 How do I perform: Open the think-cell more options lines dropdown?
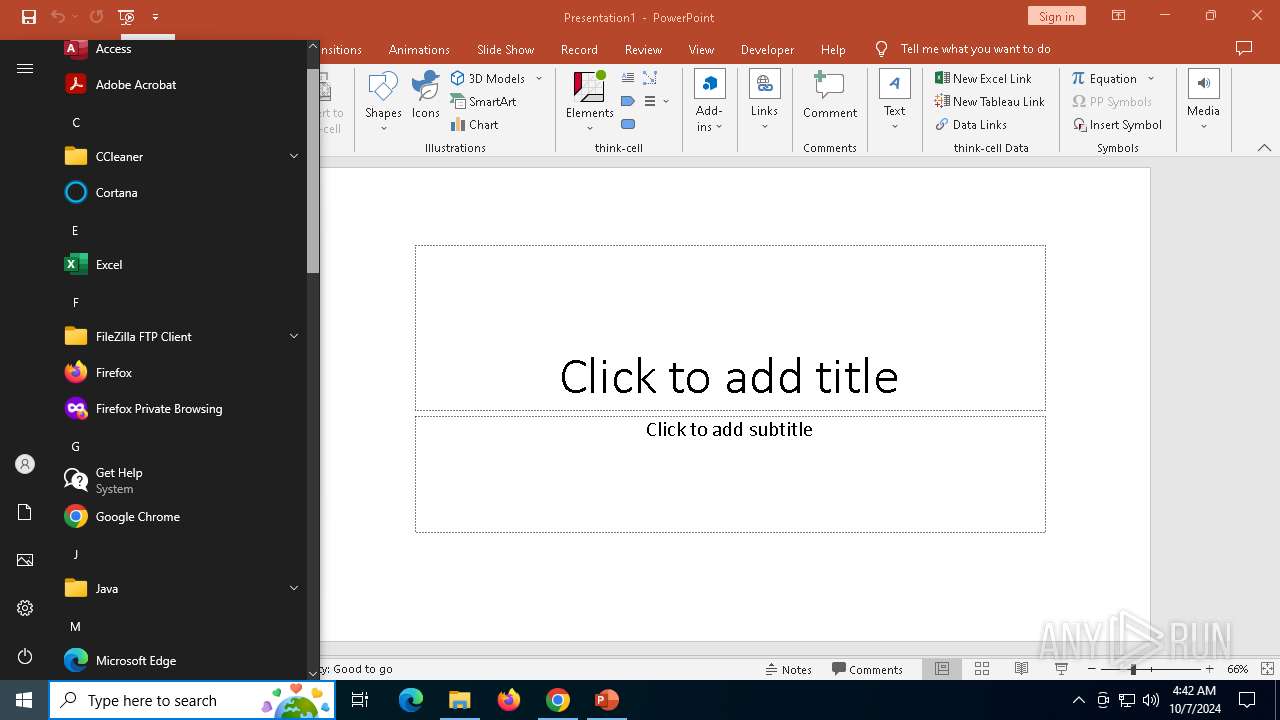click(657, 101)
